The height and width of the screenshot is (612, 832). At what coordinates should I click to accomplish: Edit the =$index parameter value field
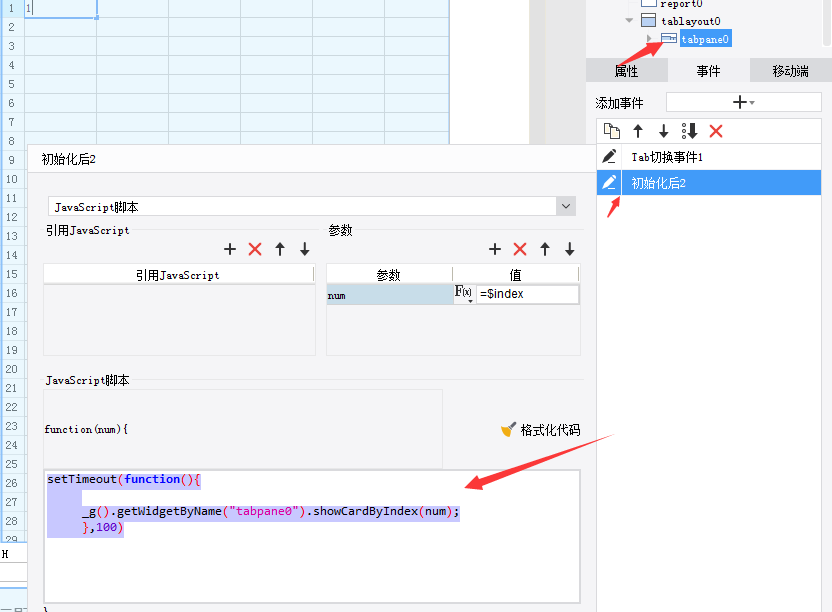[527, 294]
